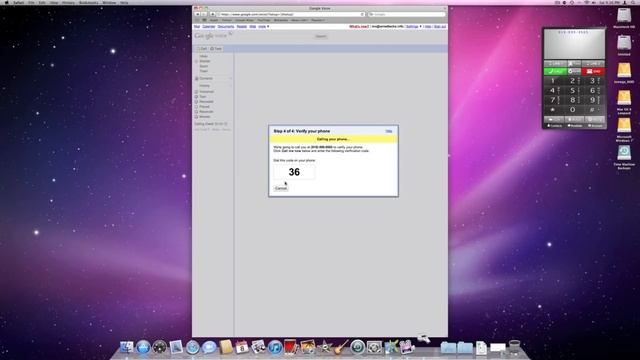Click Safari add bookmark plus button
640x360 pixels.
(x=213, y=14)
